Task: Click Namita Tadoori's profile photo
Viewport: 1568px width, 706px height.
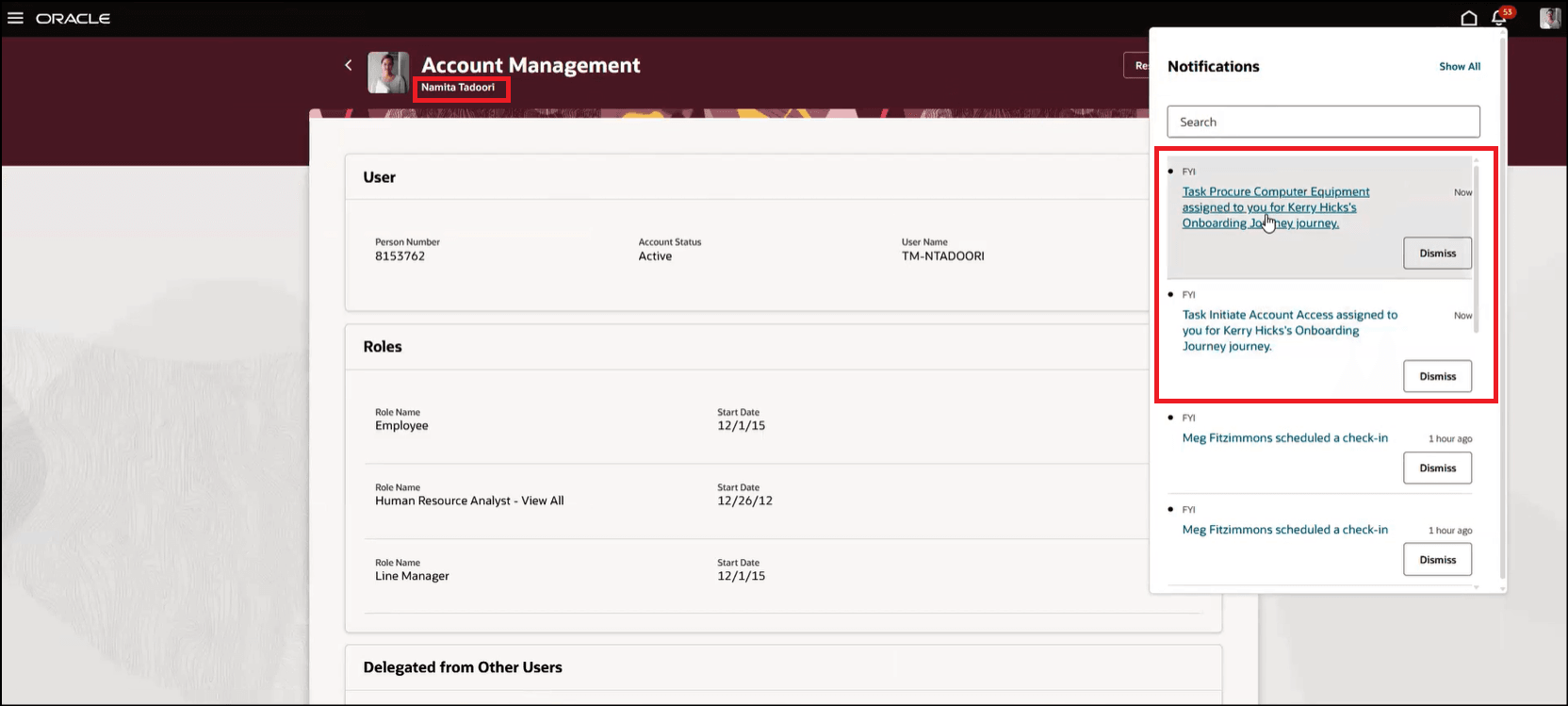Action: point(388,73)
